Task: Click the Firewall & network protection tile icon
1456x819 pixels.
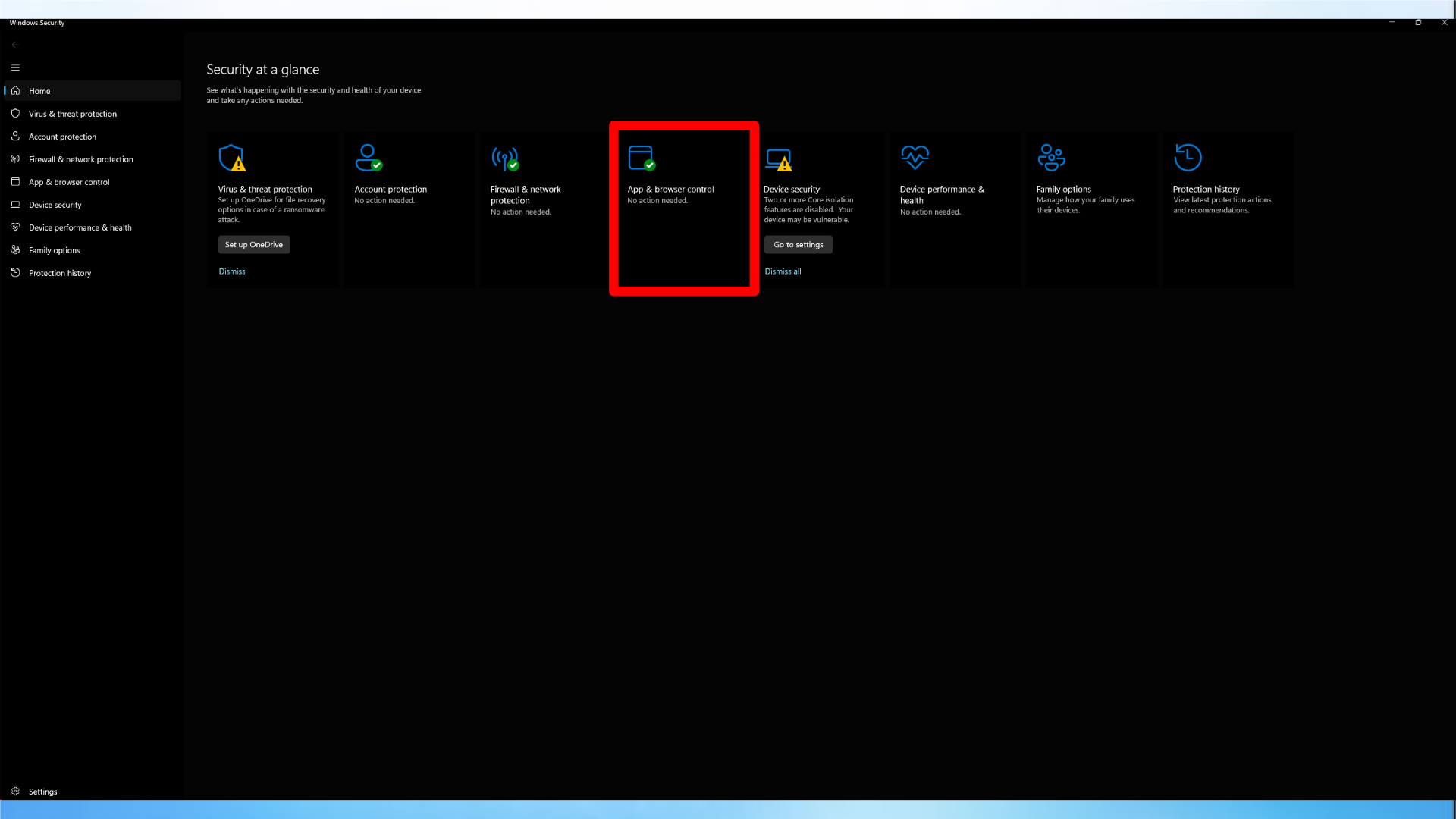Action: click(x=504, y=159)
